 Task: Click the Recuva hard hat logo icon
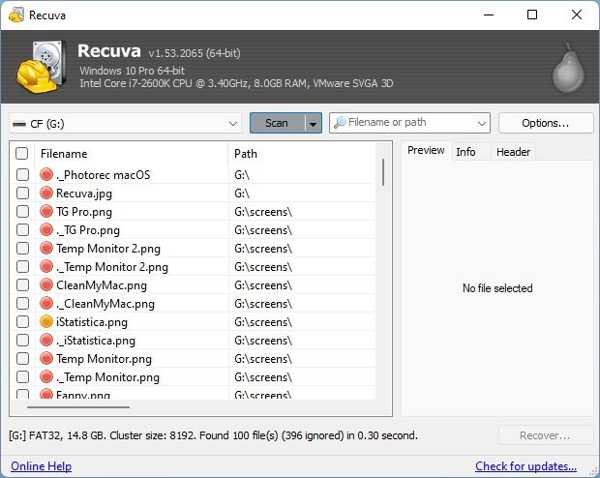click(41, 67)
